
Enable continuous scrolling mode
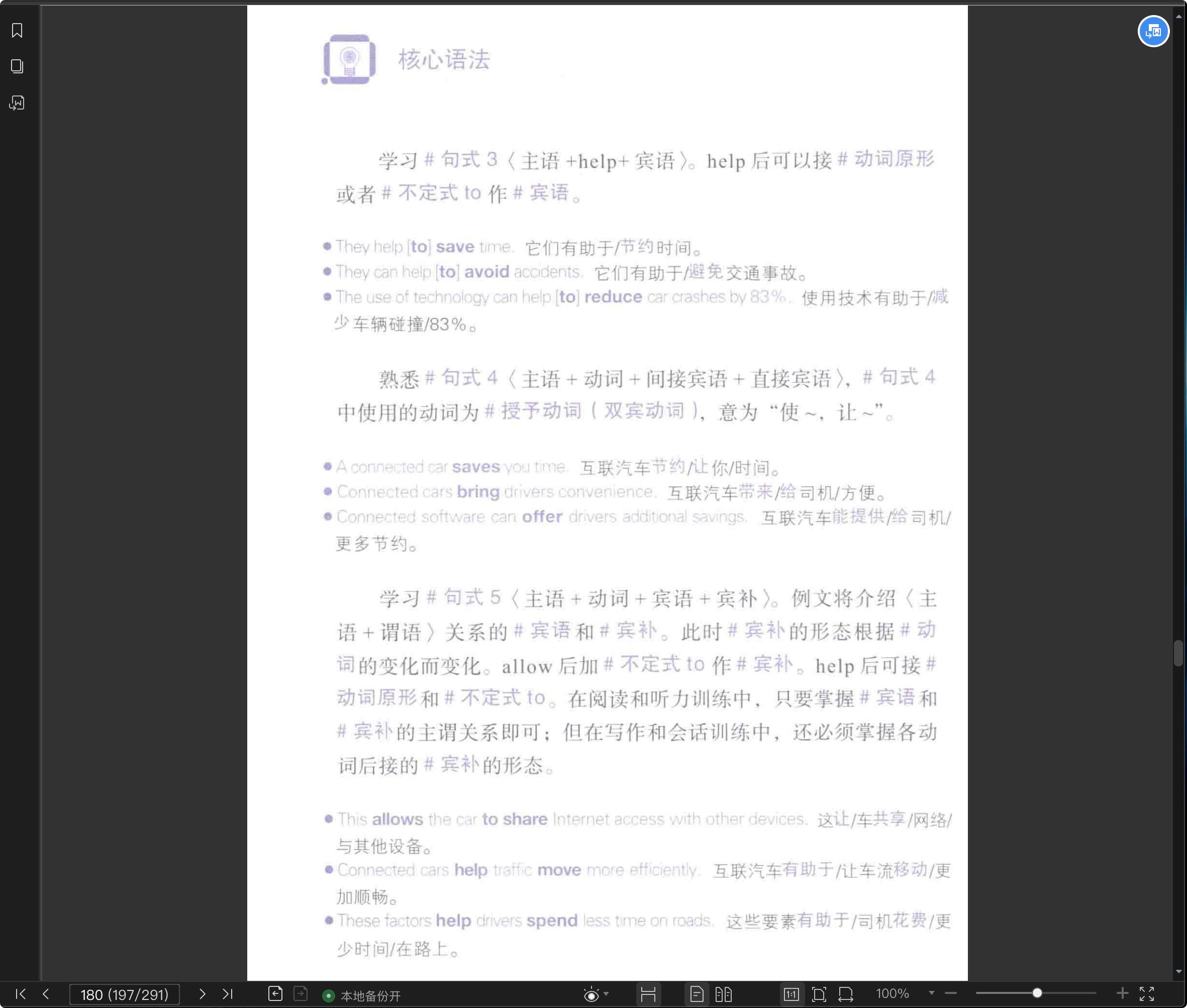pos(648,994)
